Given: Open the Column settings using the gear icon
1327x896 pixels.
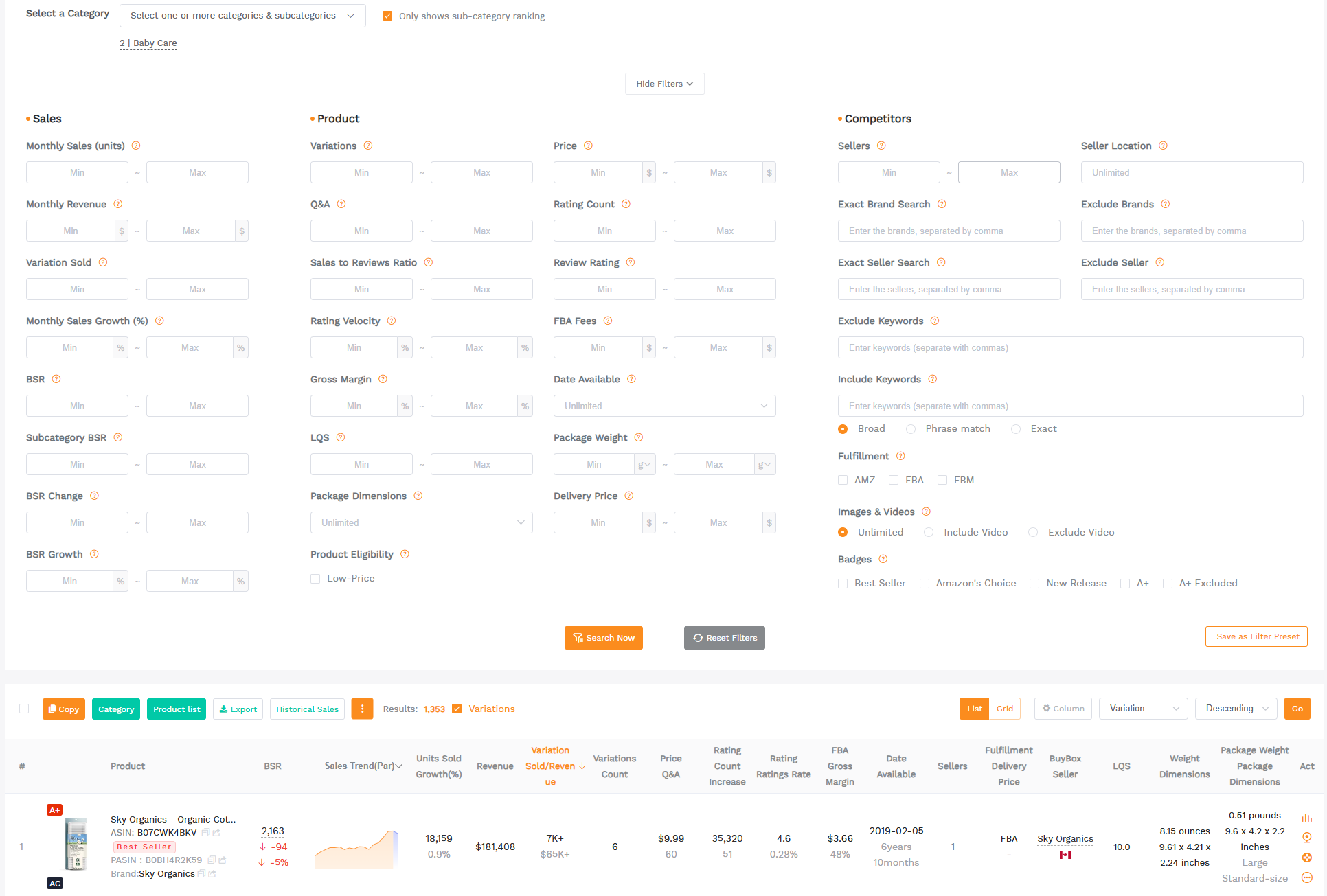Looking at the screenshot, I should tap(1045, 708).
